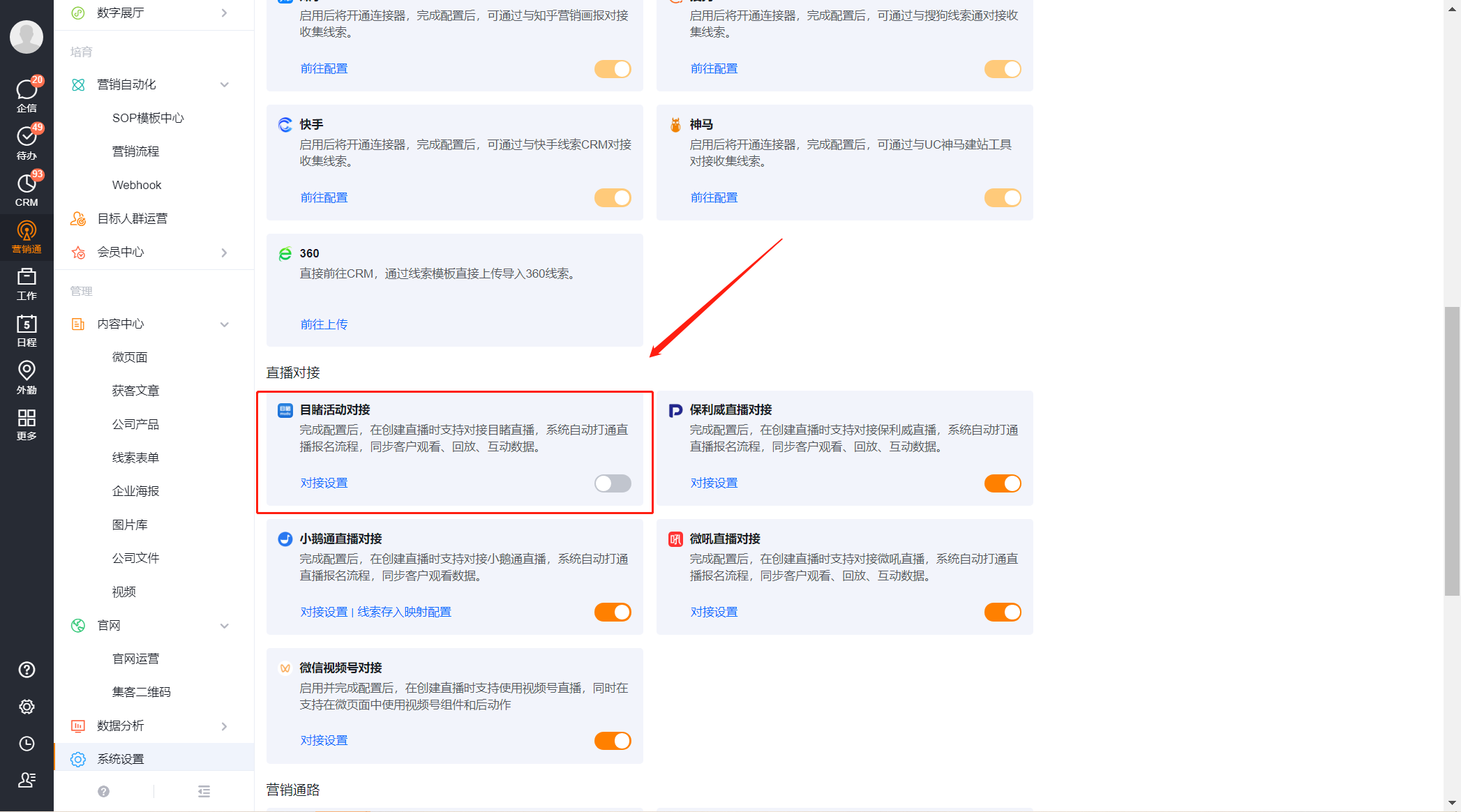Click the 微信视频号对接 icon

(x=285, y=668)
